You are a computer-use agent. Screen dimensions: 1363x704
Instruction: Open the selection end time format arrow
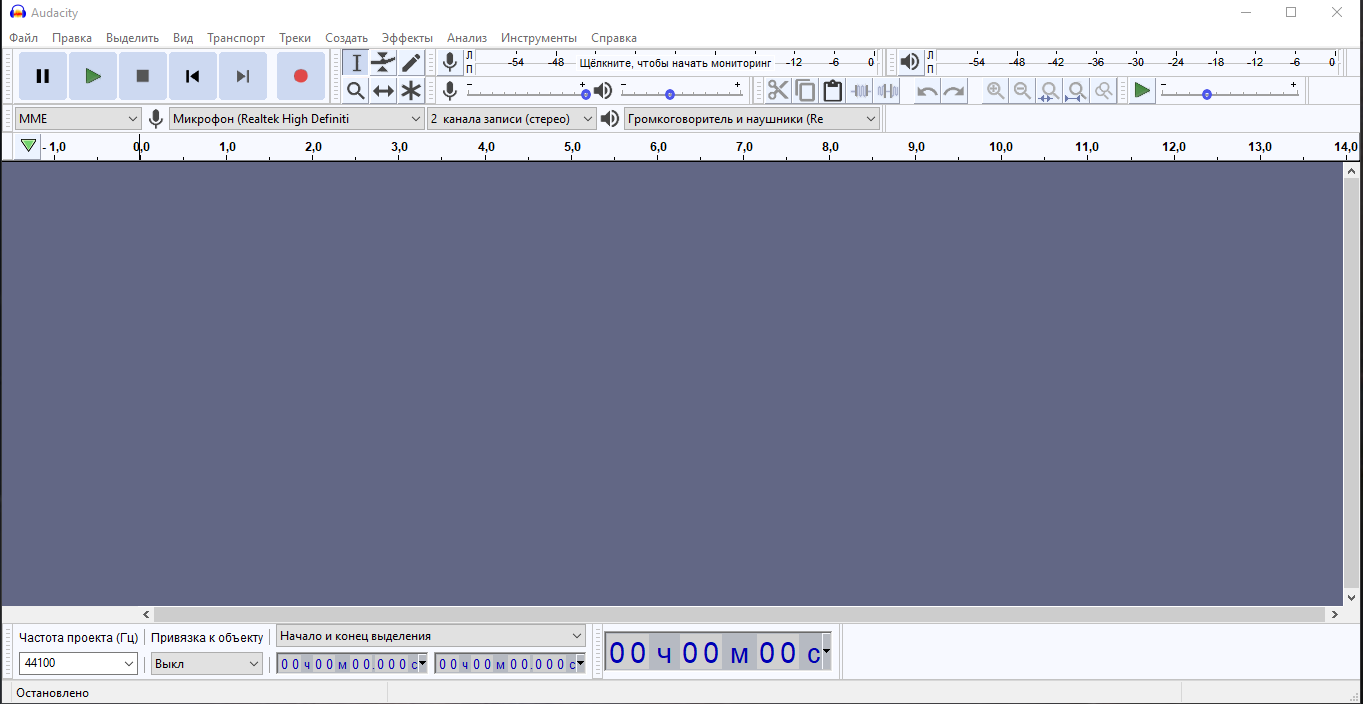(x=581, y=663)
